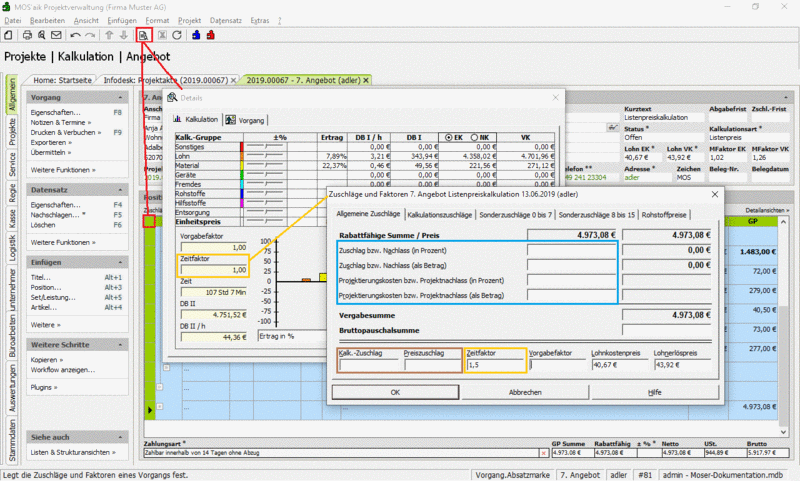Confirm dialog with OK button
This screenshot has width=800, height=481.
pyautogui.click(x=395, y=392)
